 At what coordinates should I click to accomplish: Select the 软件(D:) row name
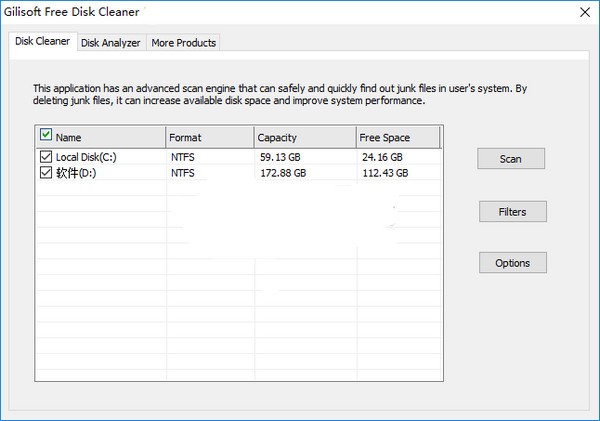pyautogui.click(x=76, y=173)
